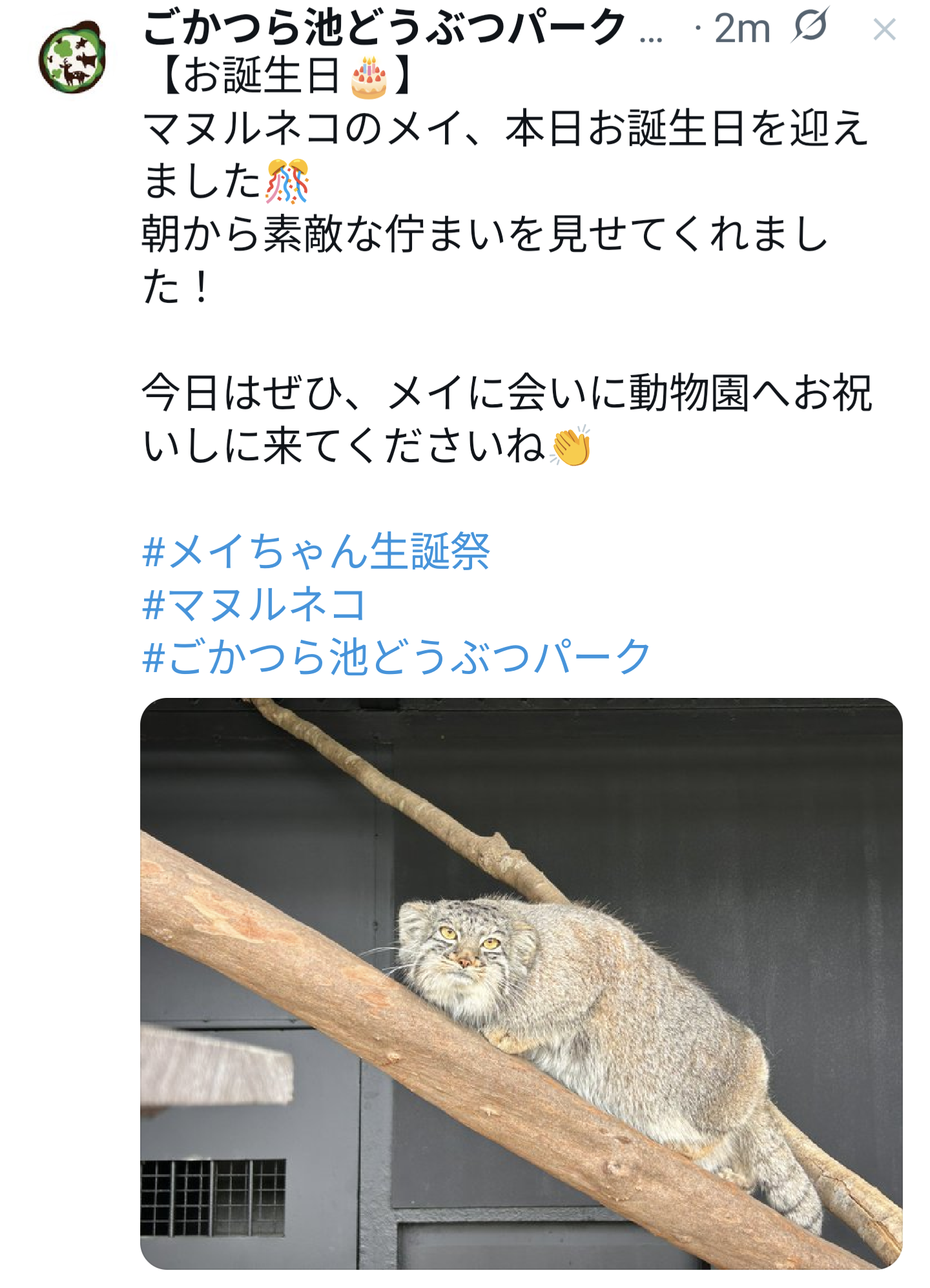
Task: Dismiss the post with the X icon
Action: click(884, 29)
